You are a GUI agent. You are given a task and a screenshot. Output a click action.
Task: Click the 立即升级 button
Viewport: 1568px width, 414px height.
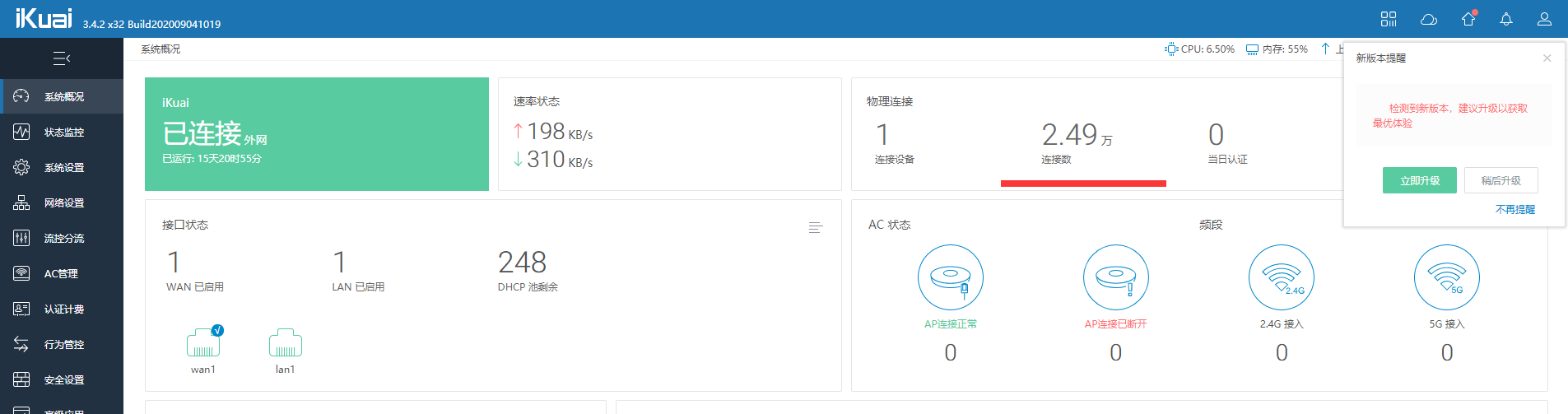(x=1420, y=180)
